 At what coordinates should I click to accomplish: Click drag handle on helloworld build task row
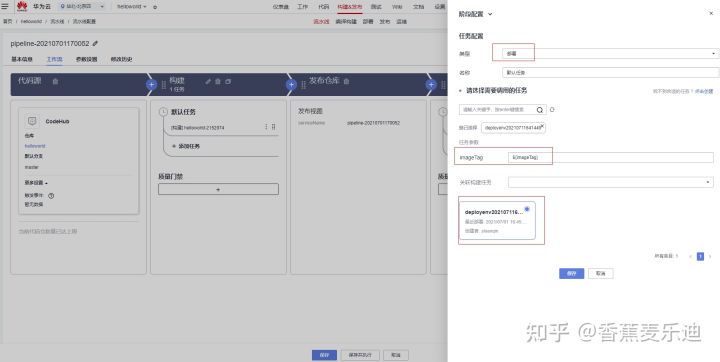coord(273,127)
